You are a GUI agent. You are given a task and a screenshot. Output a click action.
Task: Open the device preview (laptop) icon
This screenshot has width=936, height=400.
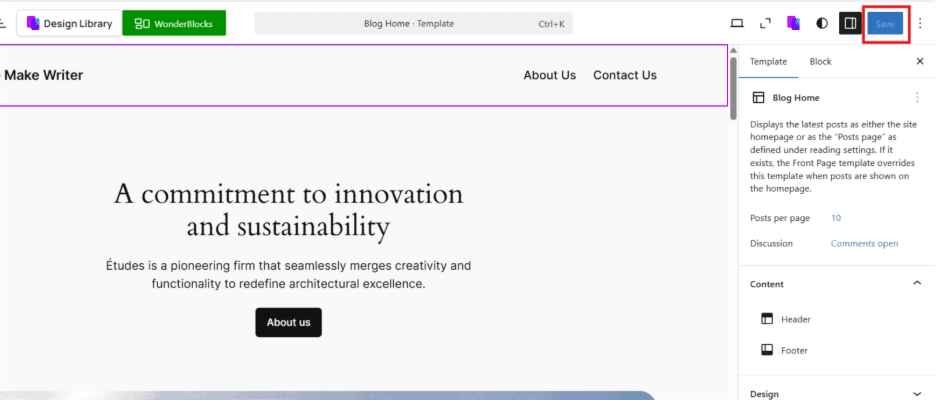(x=738, y=23)
